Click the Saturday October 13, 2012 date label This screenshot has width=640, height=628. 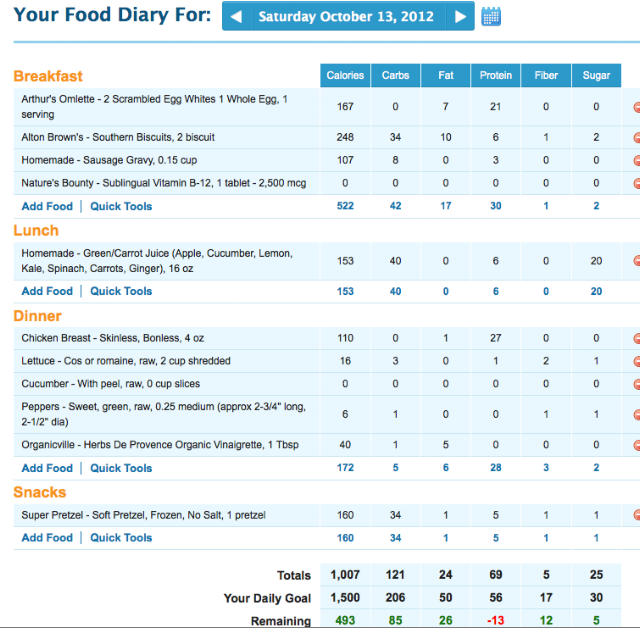pos(346,17)
